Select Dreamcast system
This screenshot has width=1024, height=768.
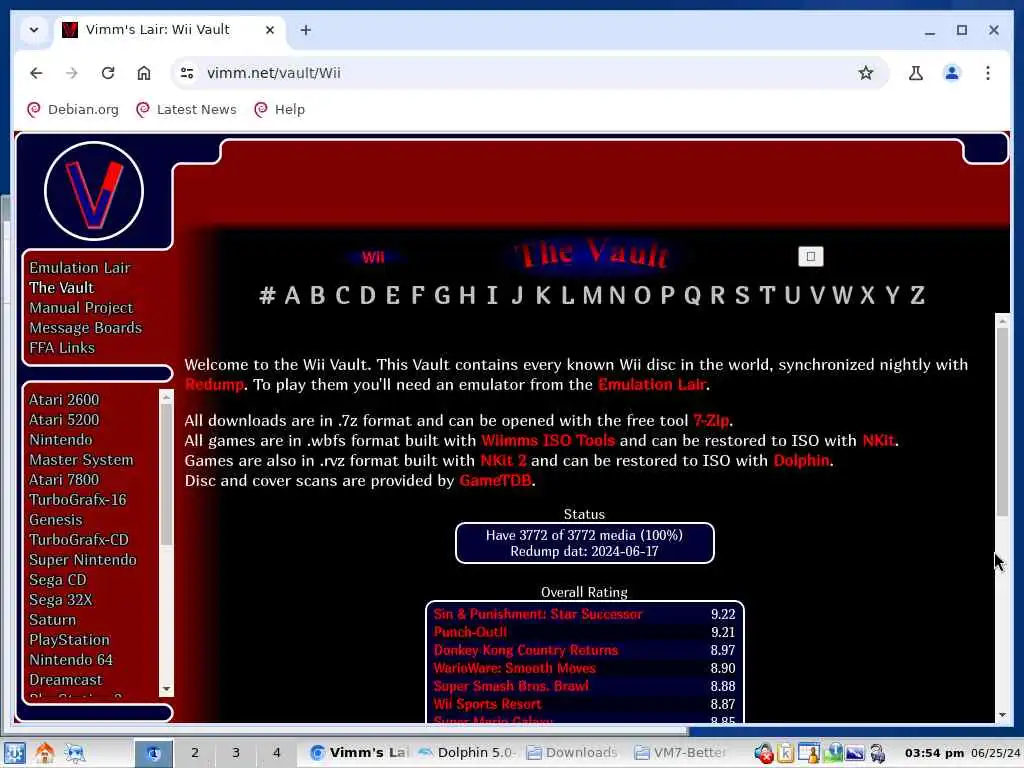(x=66, y=680)
